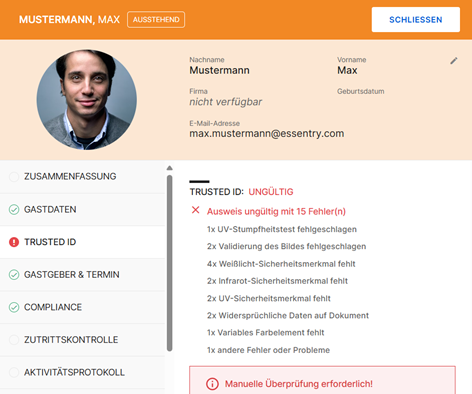Viewport: 472px width, 394px height.
Task: Click the empty circle beside Aktivitätsprotokoll
Action: click(14, 372)
